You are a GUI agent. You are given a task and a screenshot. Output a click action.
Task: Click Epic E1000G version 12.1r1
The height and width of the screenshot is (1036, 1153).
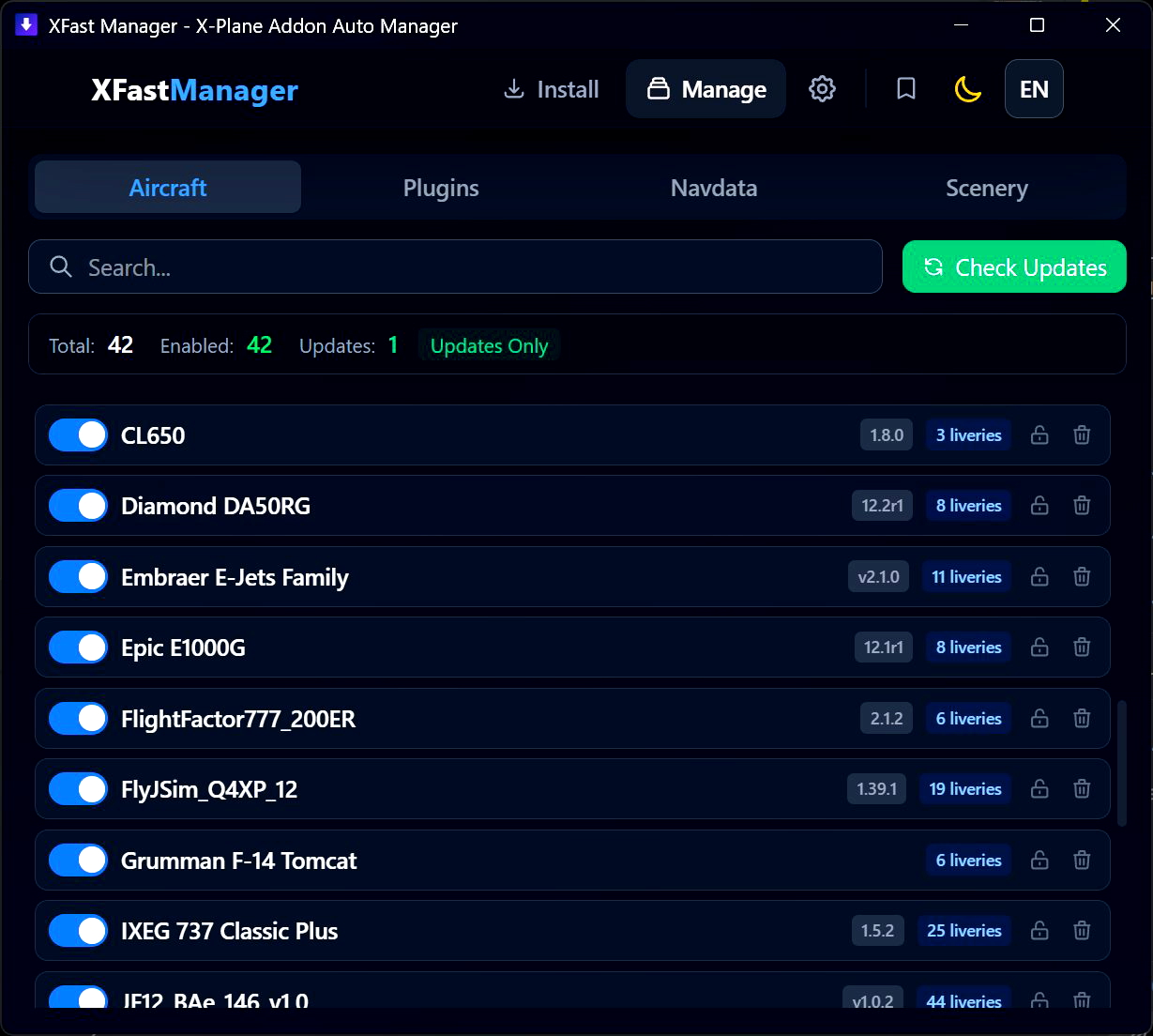coord(883,647)
